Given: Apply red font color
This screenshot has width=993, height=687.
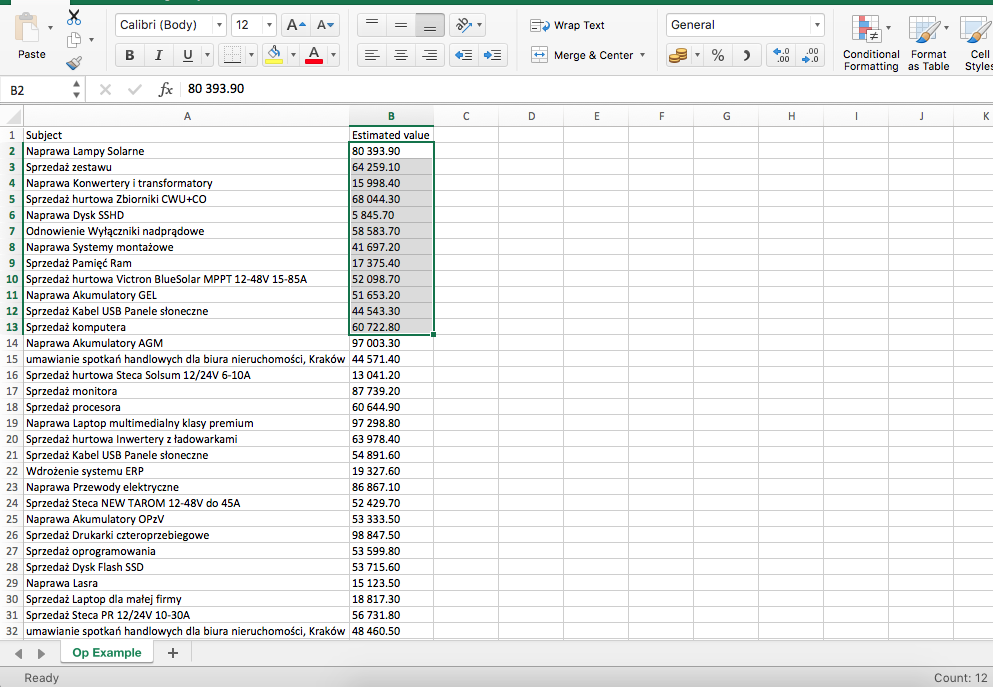Looking at the screenshot, I should pyautogui.click(x=314, y=56).
